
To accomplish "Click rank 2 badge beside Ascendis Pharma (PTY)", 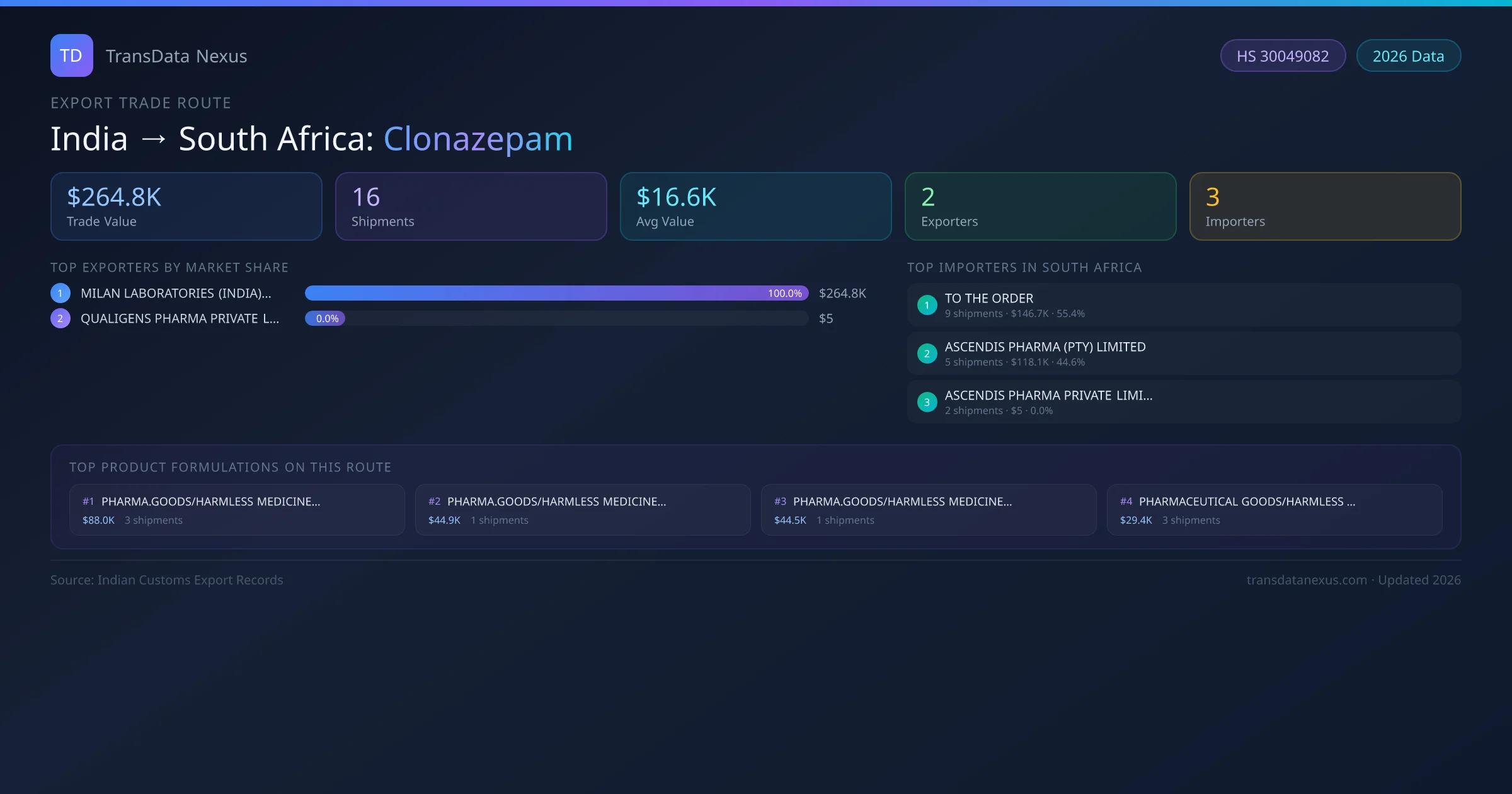I will [927, 354].
